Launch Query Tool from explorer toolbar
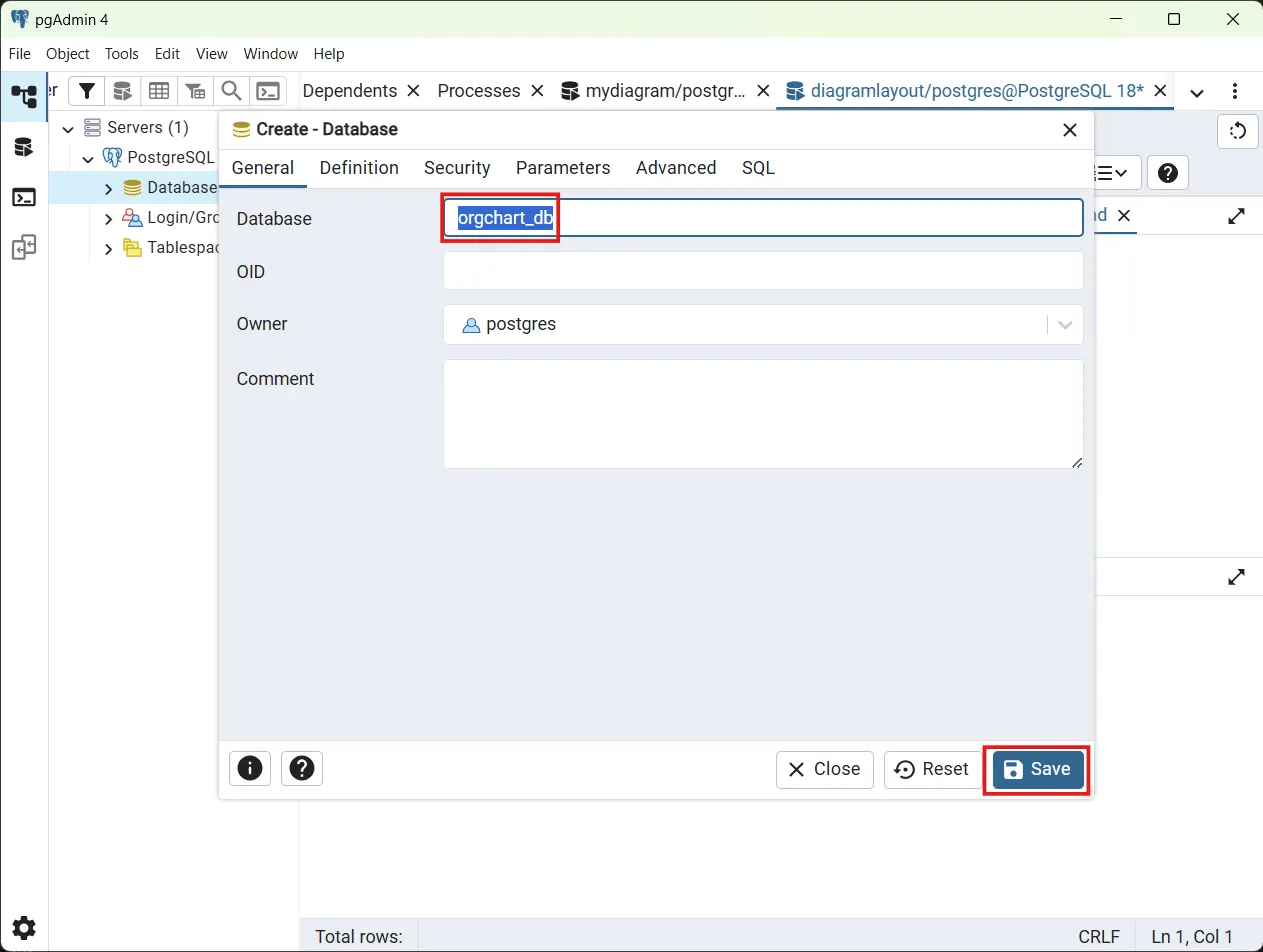 click(123, 91)
